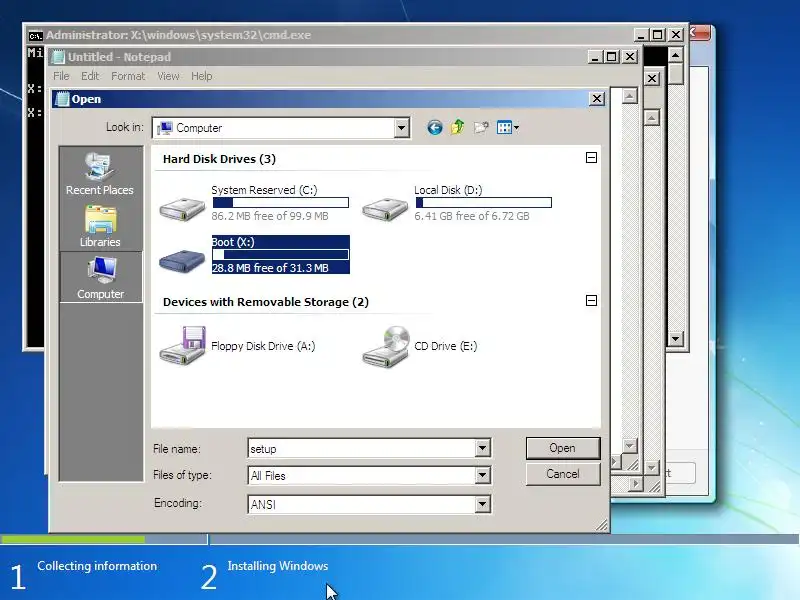Open the Notepad File menu
The width and height of the screenshot is (800, 600).
61,76
